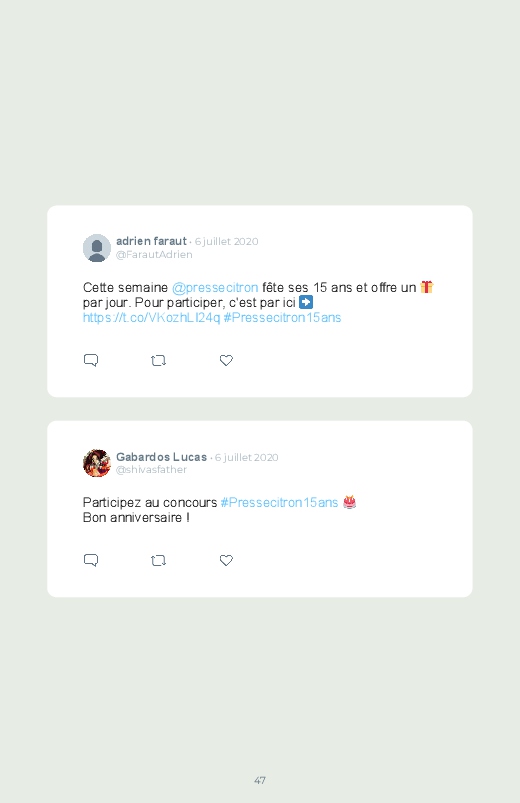Click the @pressecitron mention

215,288
